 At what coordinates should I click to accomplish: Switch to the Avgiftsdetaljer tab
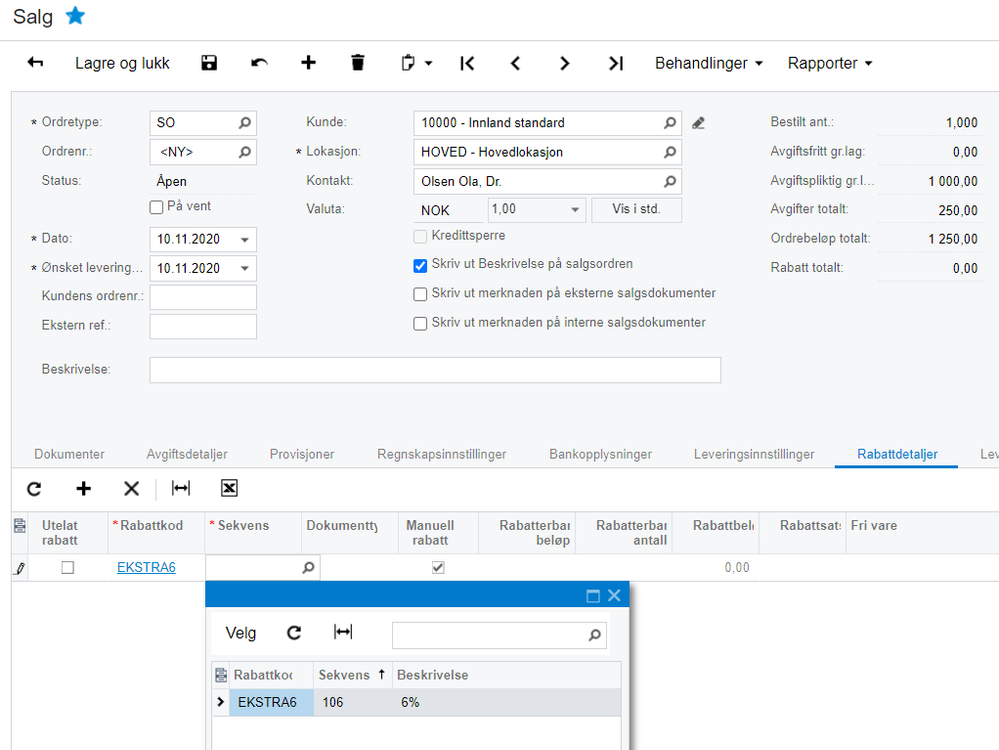pyautogui.click(x=187, y=454)
